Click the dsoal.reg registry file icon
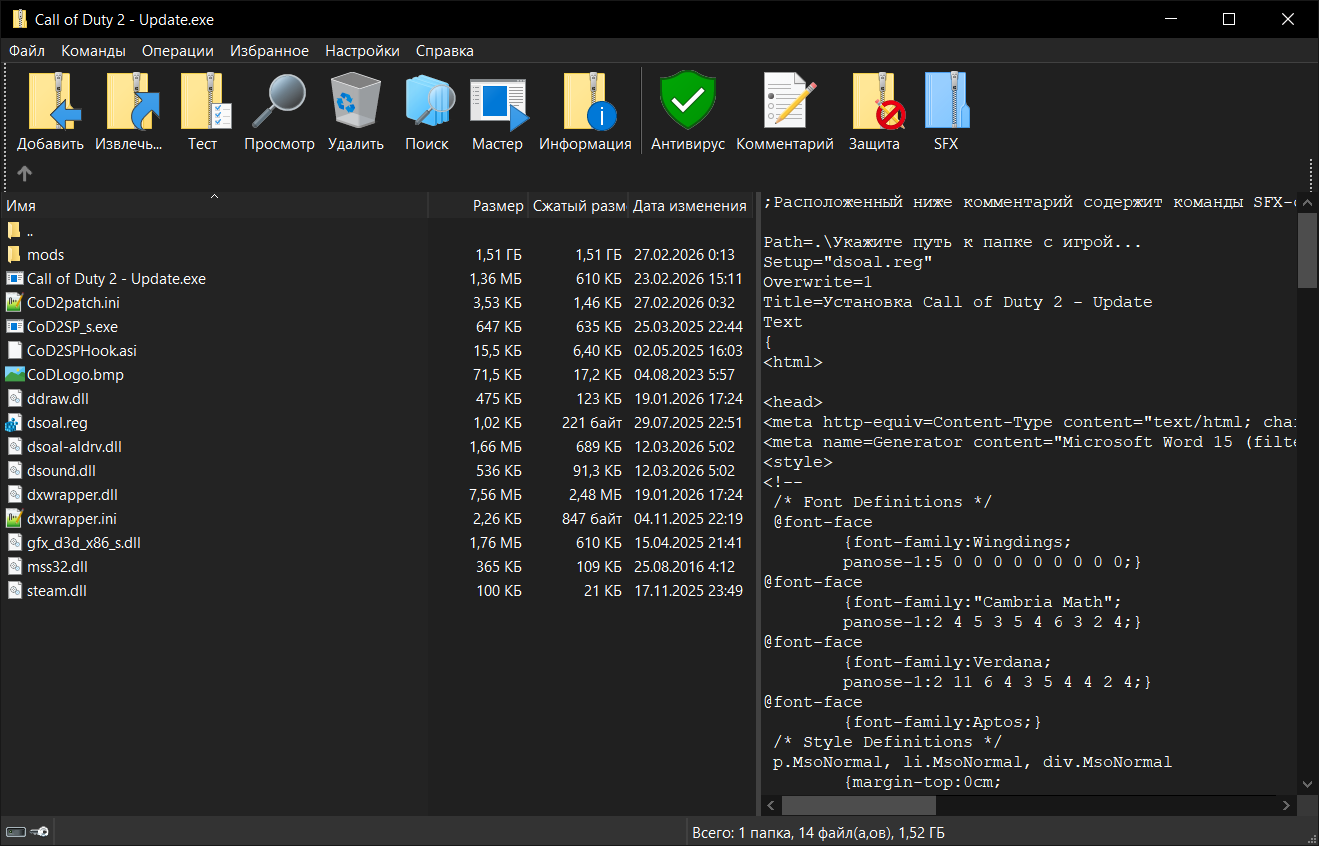This screenshot has width=1319, height=846. [14, 423]
